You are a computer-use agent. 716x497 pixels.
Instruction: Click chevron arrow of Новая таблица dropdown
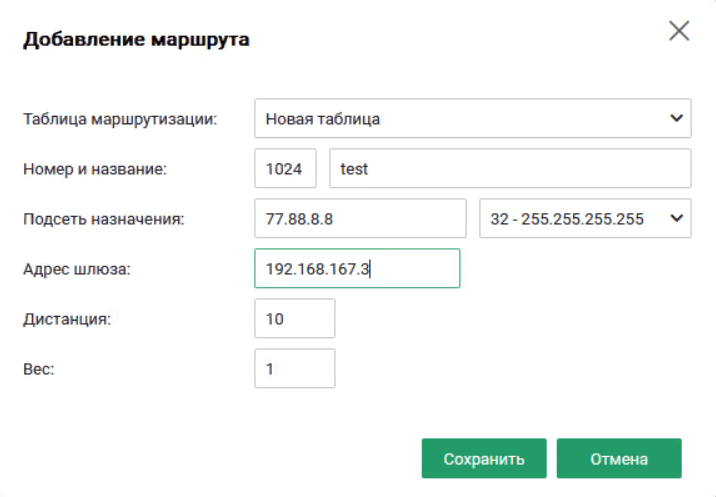pyautogui.click(x=674, y=119)
